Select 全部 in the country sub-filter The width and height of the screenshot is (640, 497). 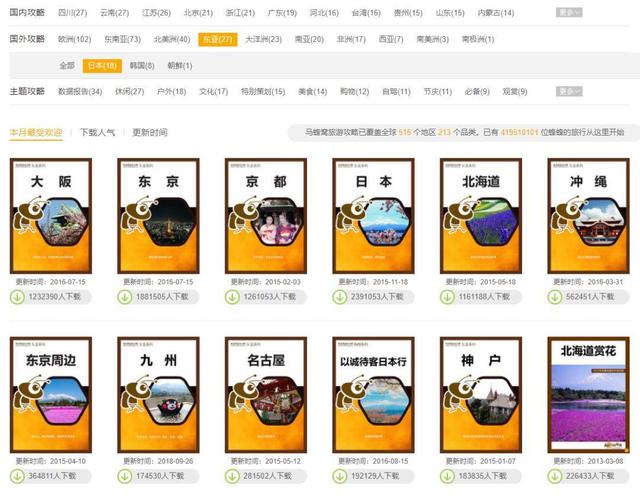point(67,66)
